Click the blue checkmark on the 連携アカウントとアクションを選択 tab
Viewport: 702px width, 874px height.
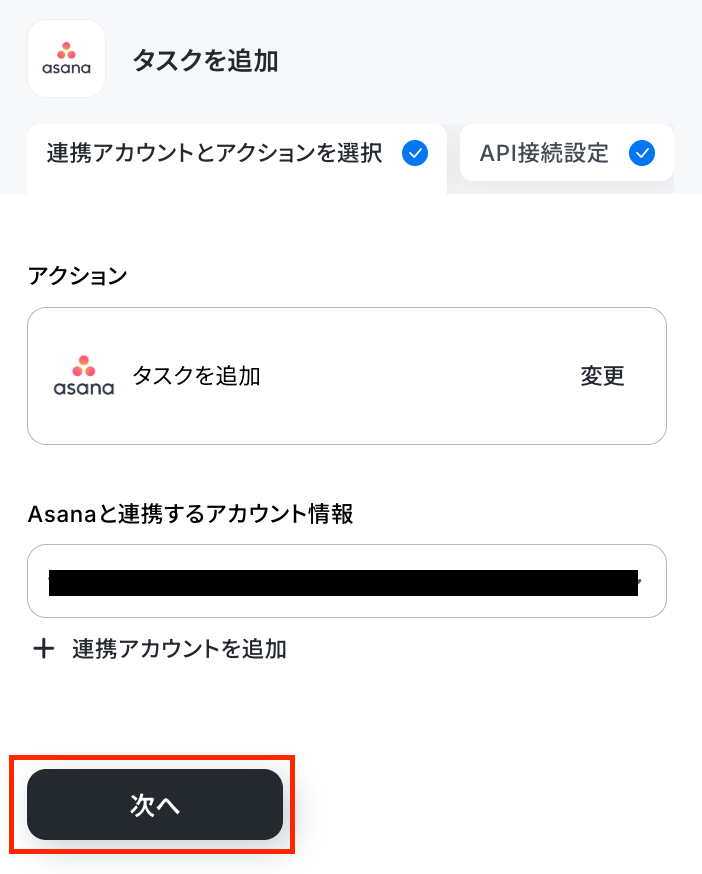[x=415, y=153]
